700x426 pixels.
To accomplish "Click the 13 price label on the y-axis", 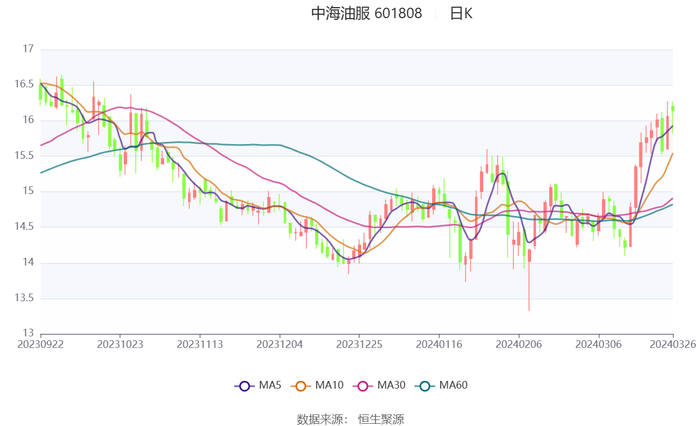I will pyautogui.click(x=28, y=334).
